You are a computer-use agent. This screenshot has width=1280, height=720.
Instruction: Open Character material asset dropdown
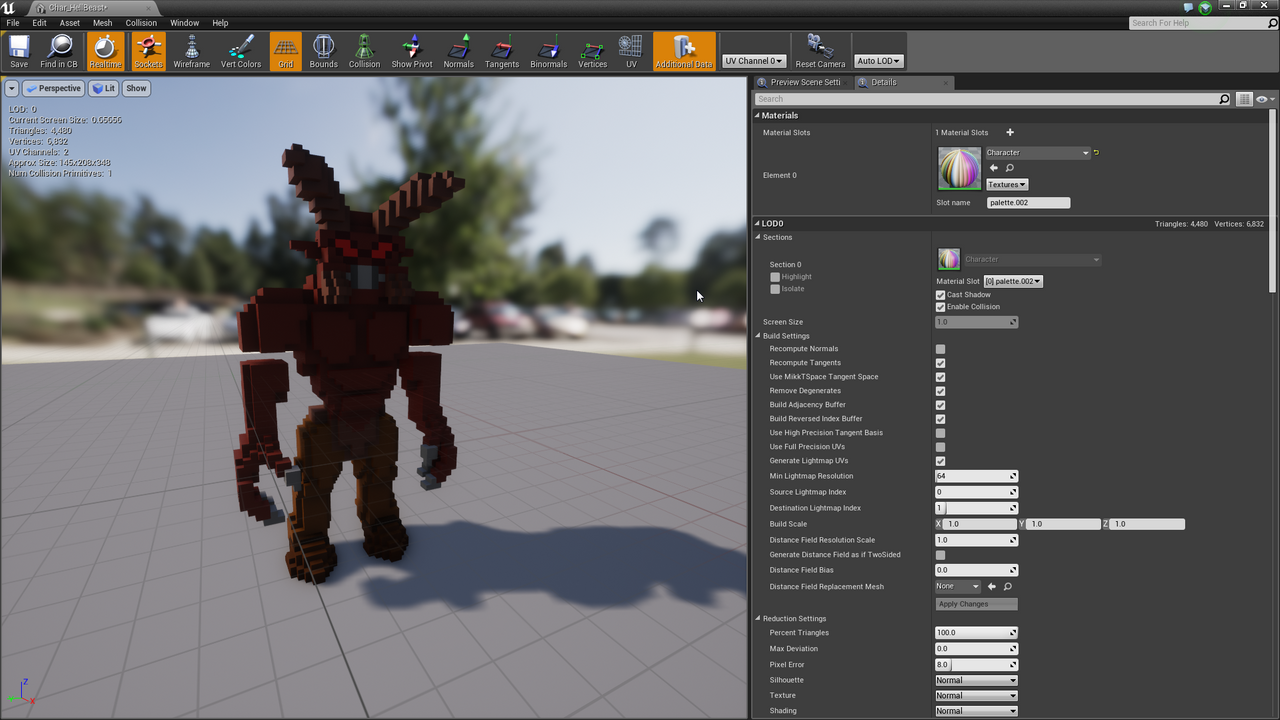tap(1038, 153)
